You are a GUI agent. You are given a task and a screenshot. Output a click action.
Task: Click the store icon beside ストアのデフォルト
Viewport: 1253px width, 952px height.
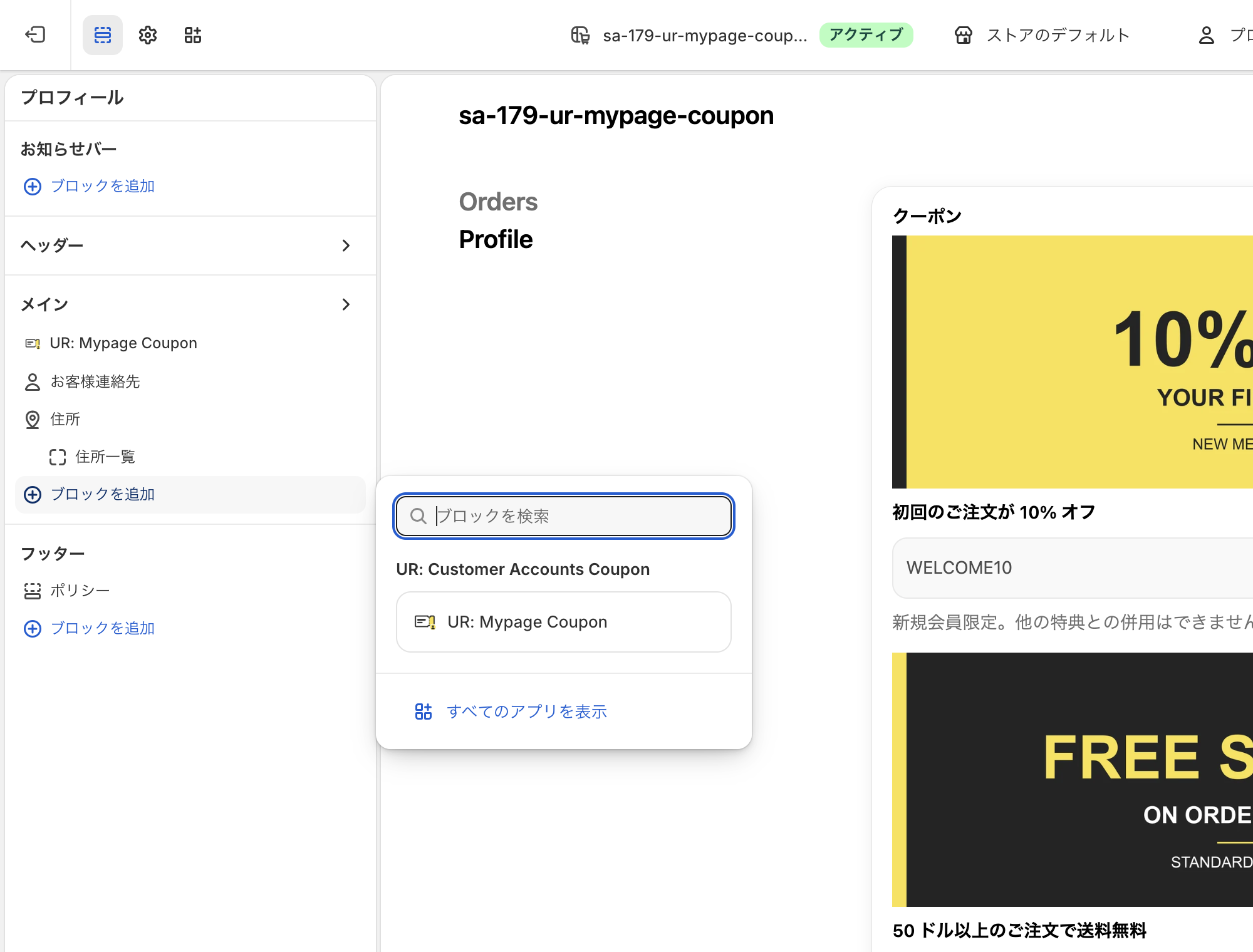coord(964,35)
